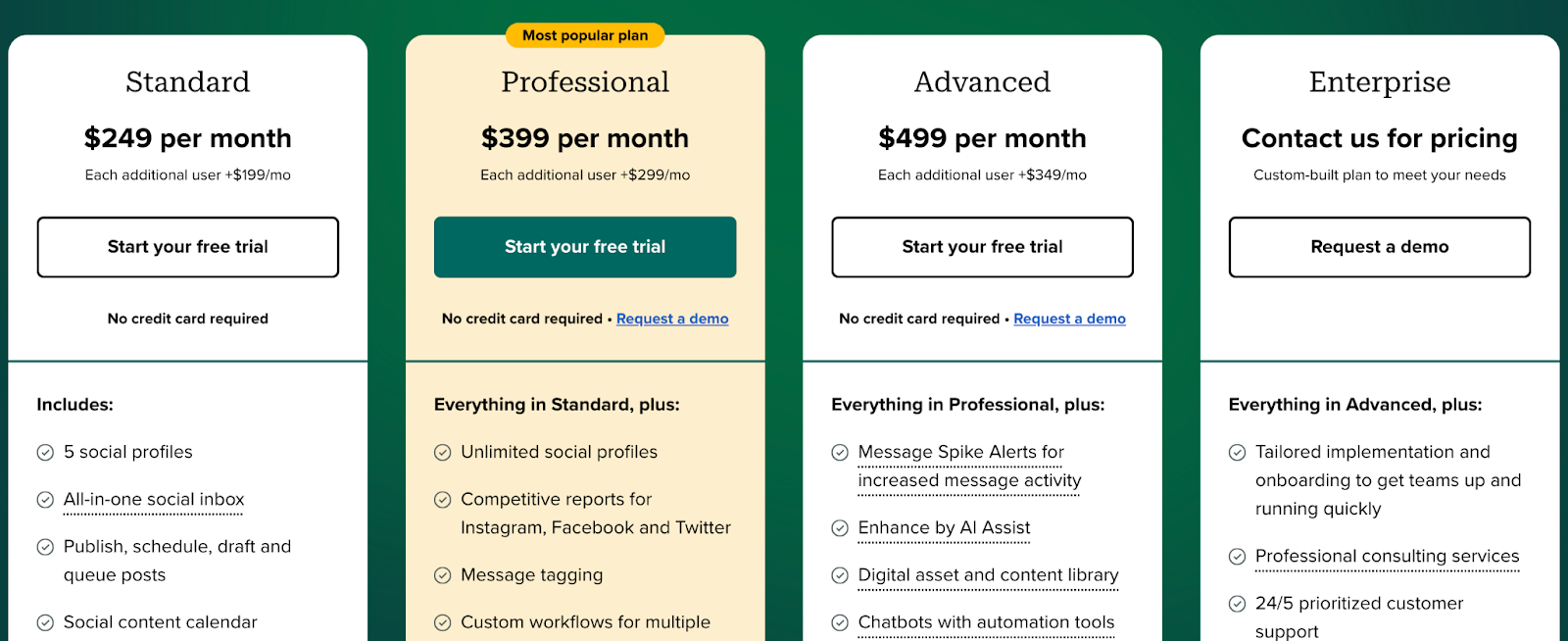Request a demo for Enterprise plan
Screen dimensions: 1568x641
pyautogui.click(x=1380, y=247)
